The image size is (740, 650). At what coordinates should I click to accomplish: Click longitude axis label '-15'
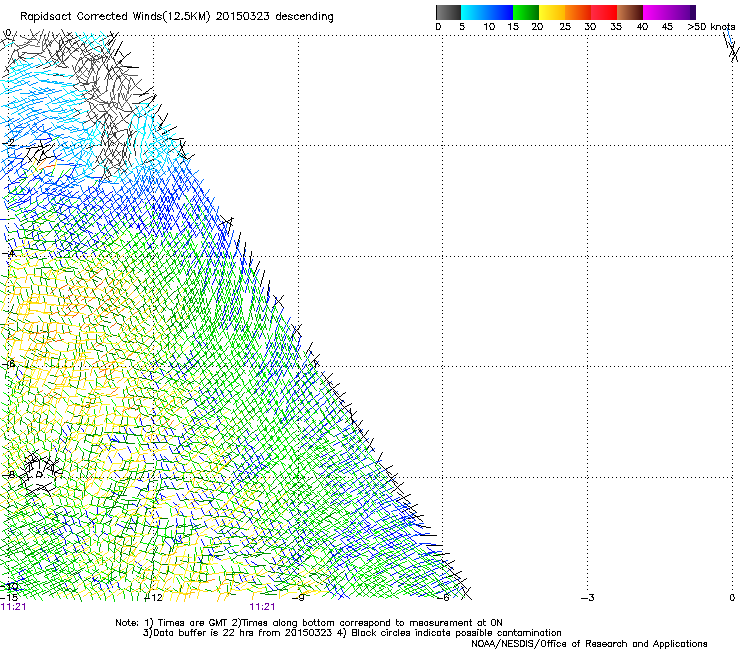point(9,598)
